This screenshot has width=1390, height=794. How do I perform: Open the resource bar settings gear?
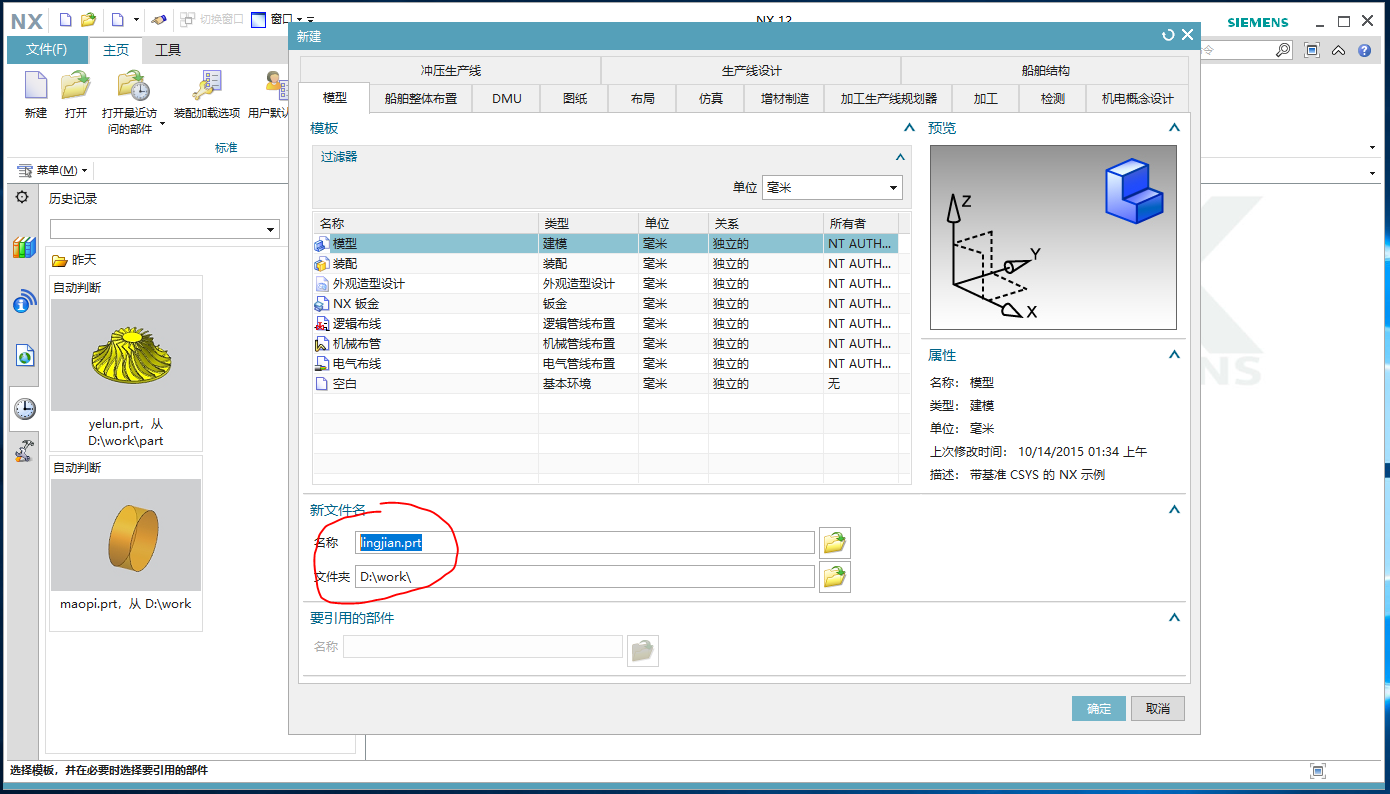(x=22, y=197)
